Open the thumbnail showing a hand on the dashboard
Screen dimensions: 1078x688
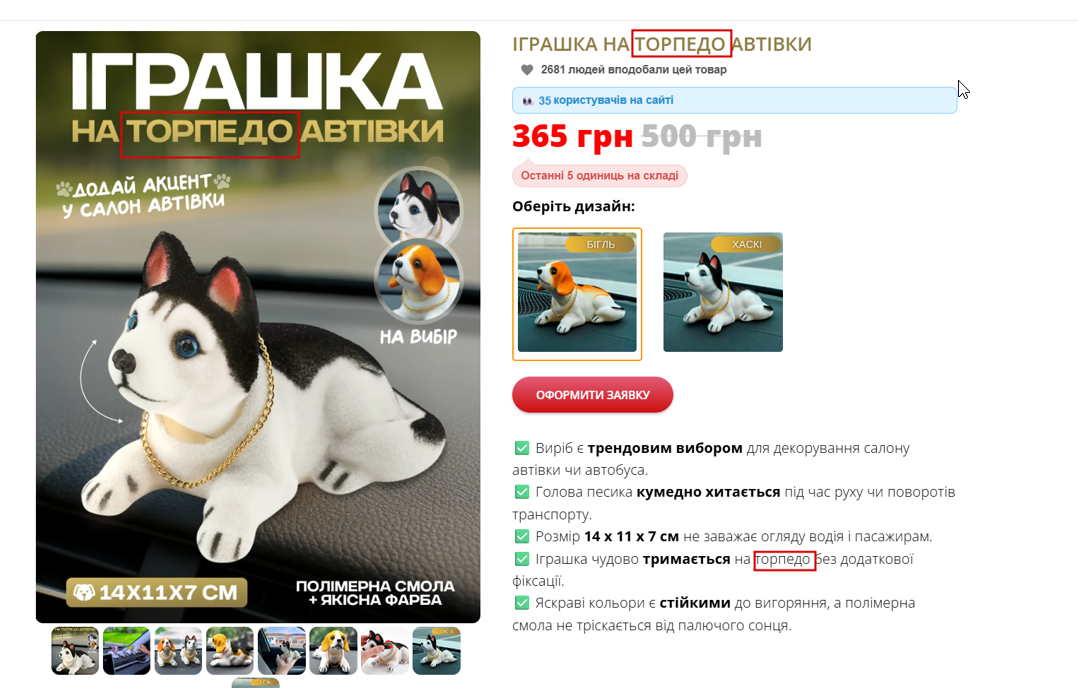[126, 650]
